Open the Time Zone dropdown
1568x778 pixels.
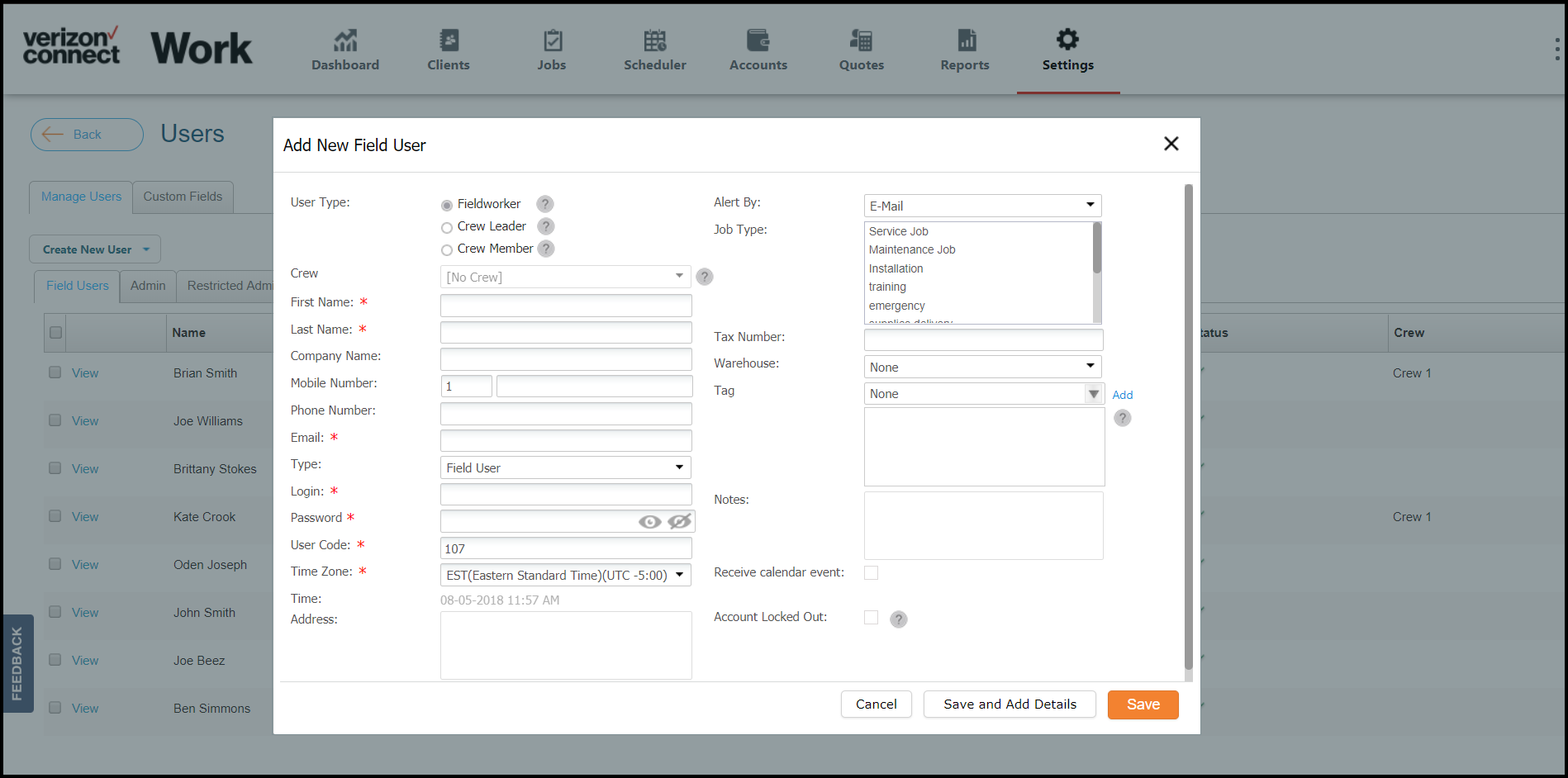(x=566, y=575)
